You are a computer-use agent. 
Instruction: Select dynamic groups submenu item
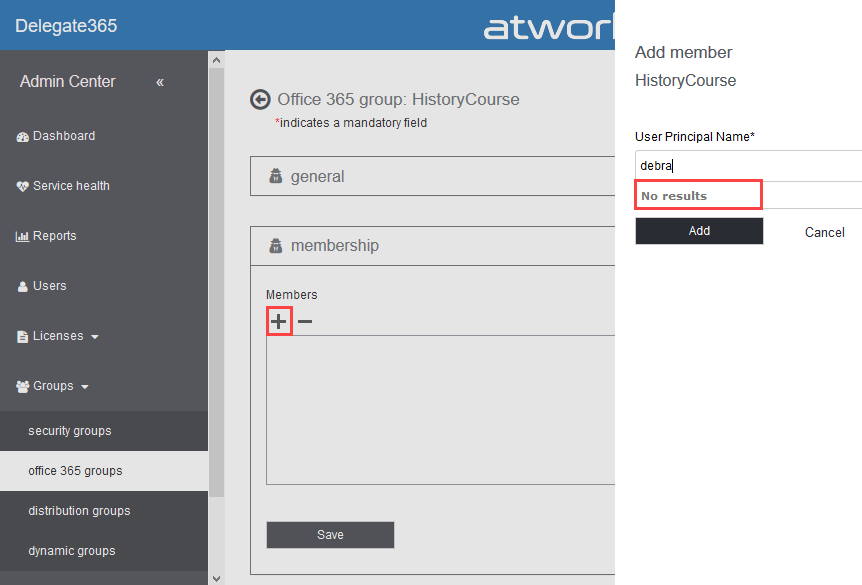coord(104,551)
